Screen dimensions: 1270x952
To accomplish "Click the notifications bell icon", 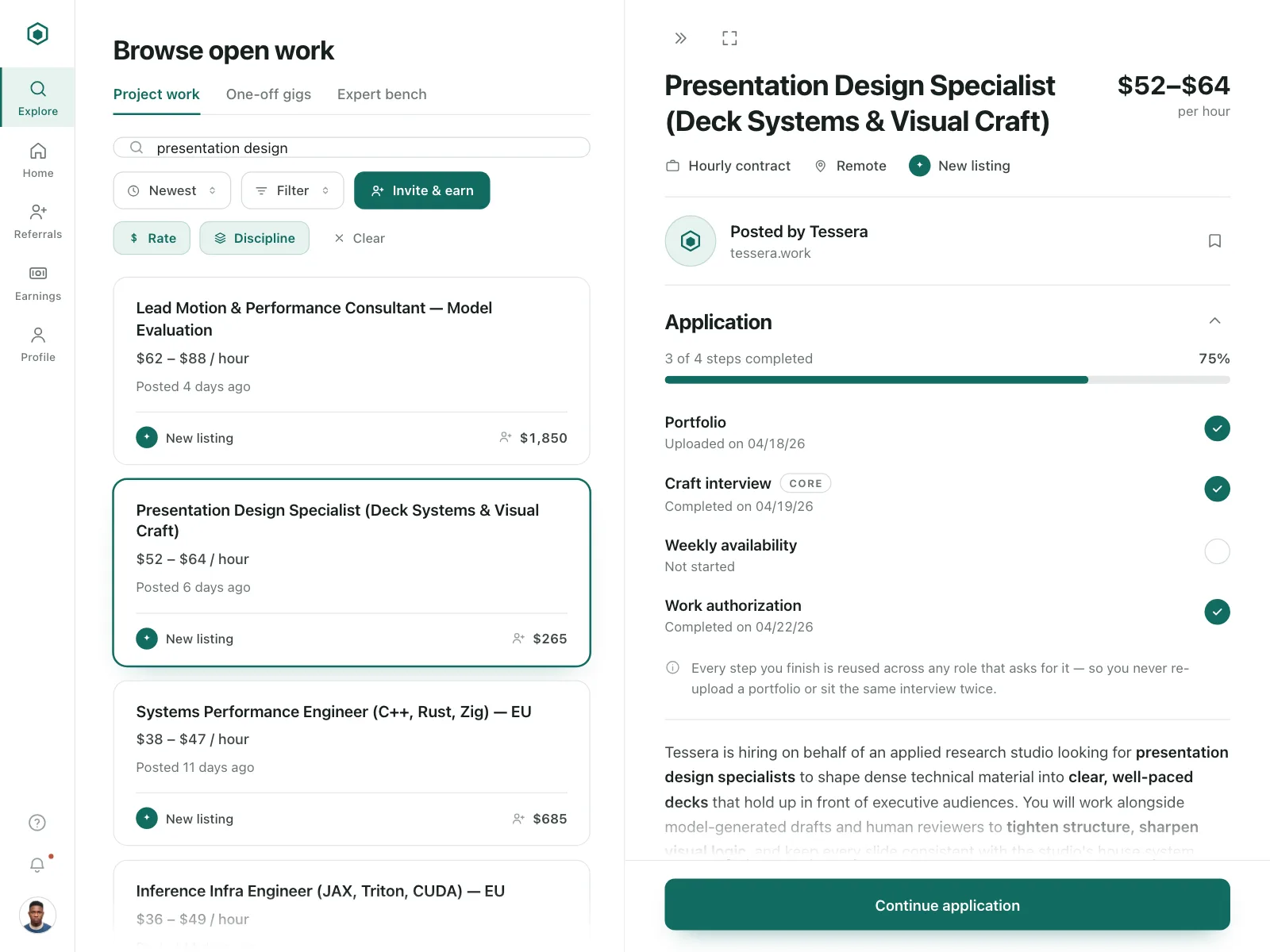I will 37,865.
